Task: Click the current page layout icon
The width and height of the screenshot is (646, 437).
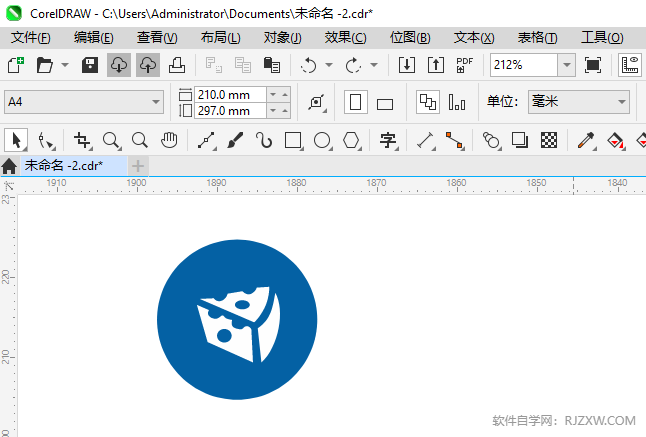Action: tap(457, 102)
